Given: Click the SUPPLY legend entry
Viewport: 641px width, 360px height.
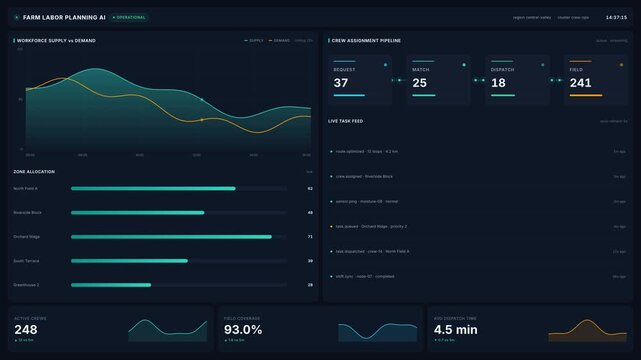Looking at the screenshot, I should pos(254,40).
